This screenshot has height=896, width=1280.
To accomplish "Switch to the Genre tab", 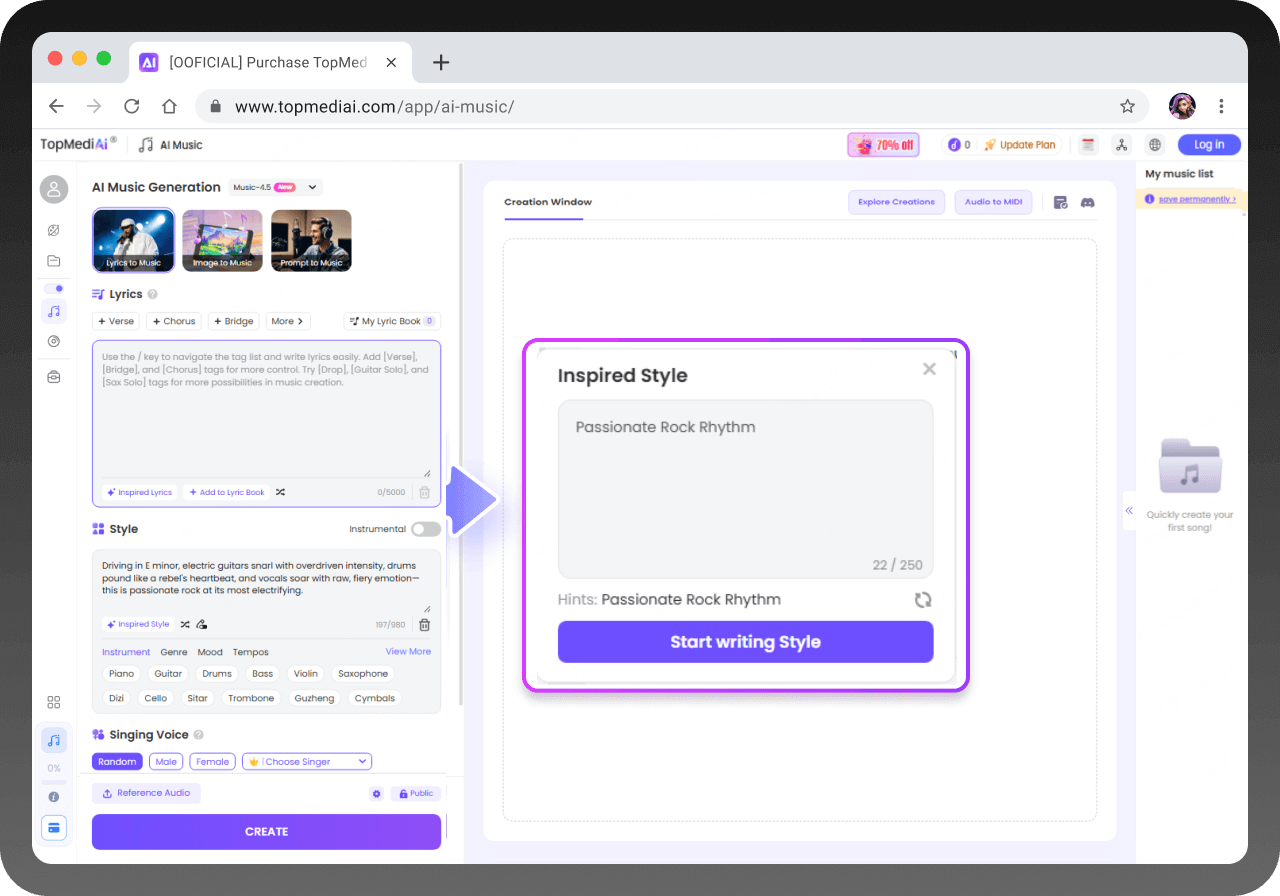I will coord(174,652).
